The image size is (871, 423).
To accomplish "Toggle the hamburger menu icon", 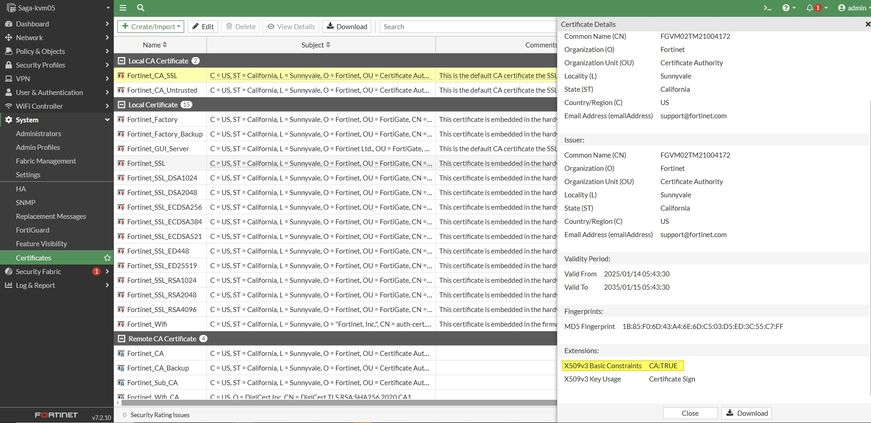I will tap(123, 8).
